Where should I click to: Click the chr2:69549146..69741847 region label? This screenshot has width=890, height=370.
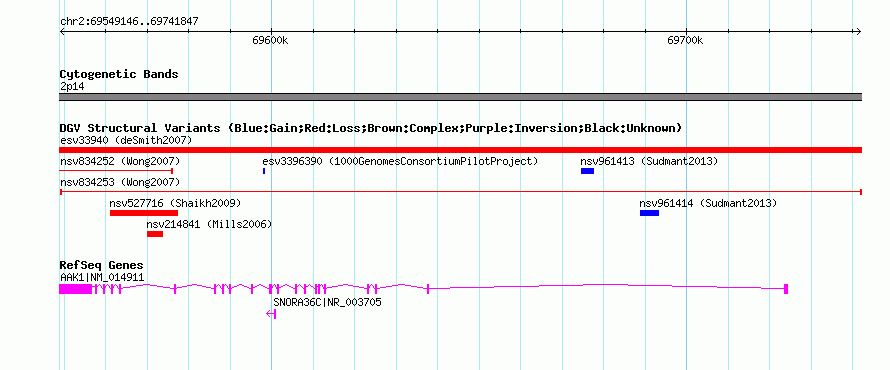(x=129, y=22)
